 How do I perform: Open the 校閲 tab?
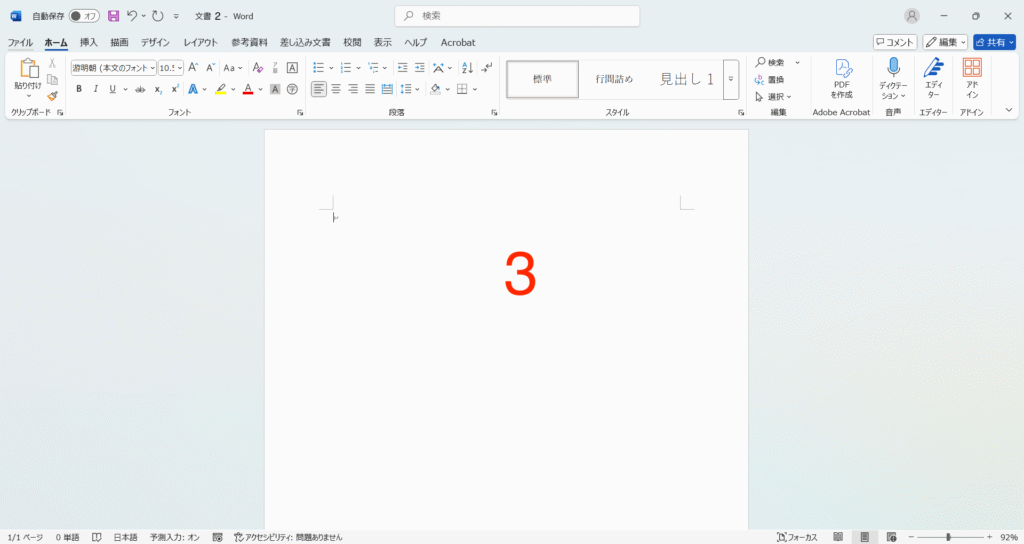tap(353, 42)
